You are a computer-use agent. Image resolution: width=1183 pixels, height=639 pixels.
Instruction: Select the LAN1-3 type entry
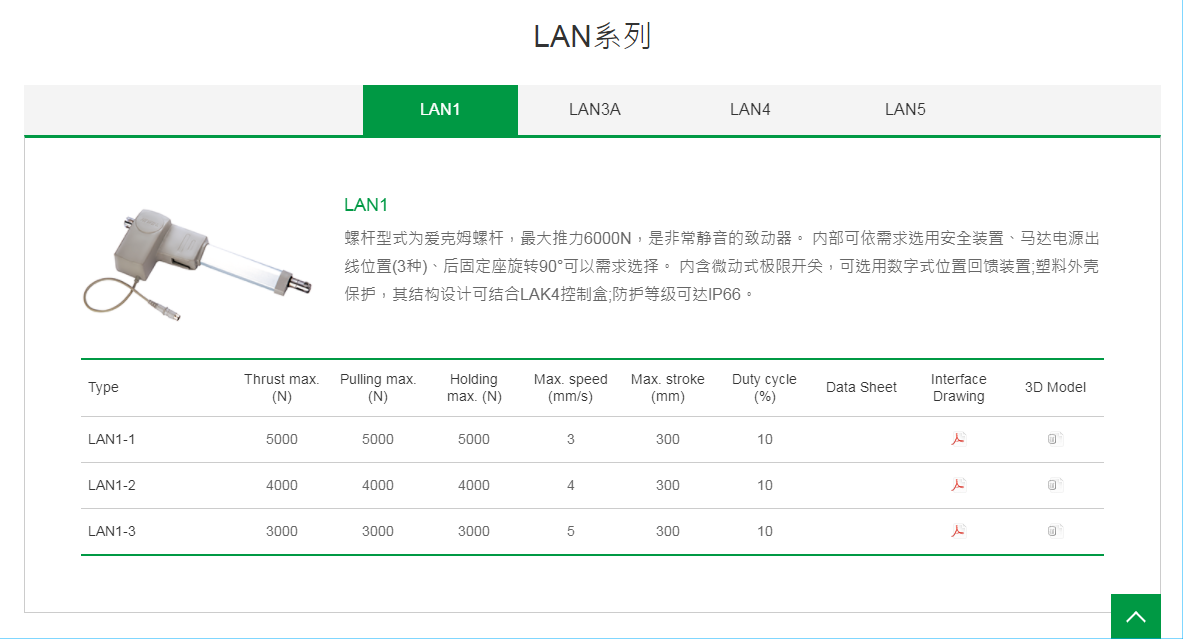click(110, 531)
